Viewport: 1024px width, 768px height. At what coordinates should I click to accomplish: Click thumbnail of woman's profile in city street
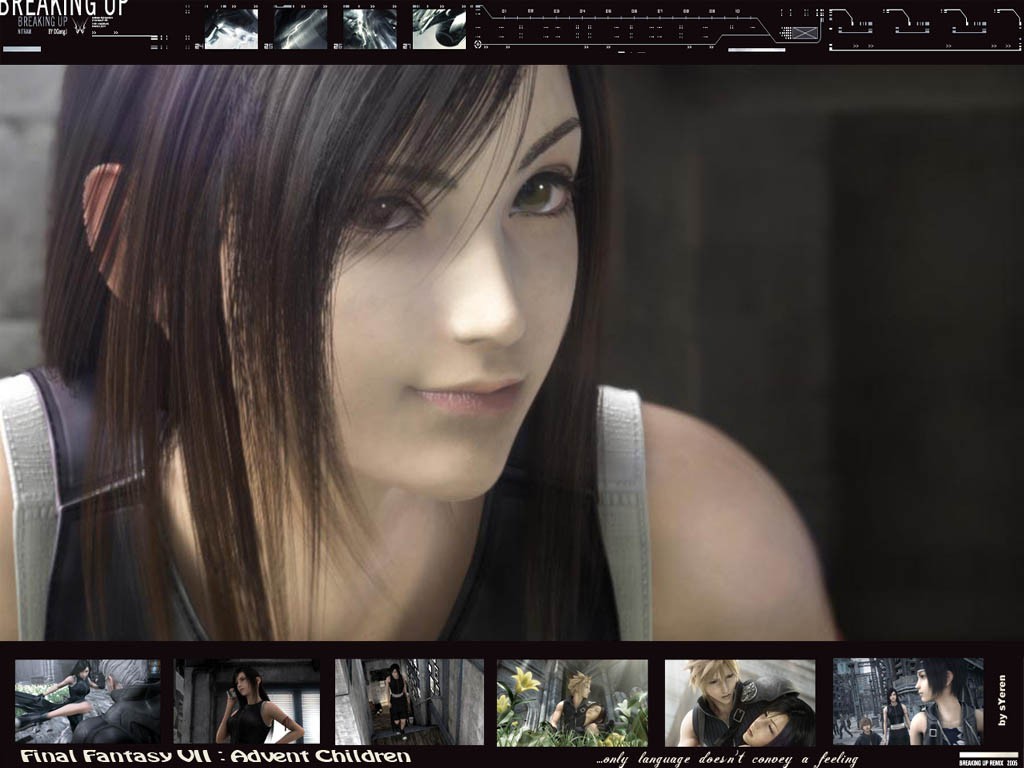[x=908, y=701]
